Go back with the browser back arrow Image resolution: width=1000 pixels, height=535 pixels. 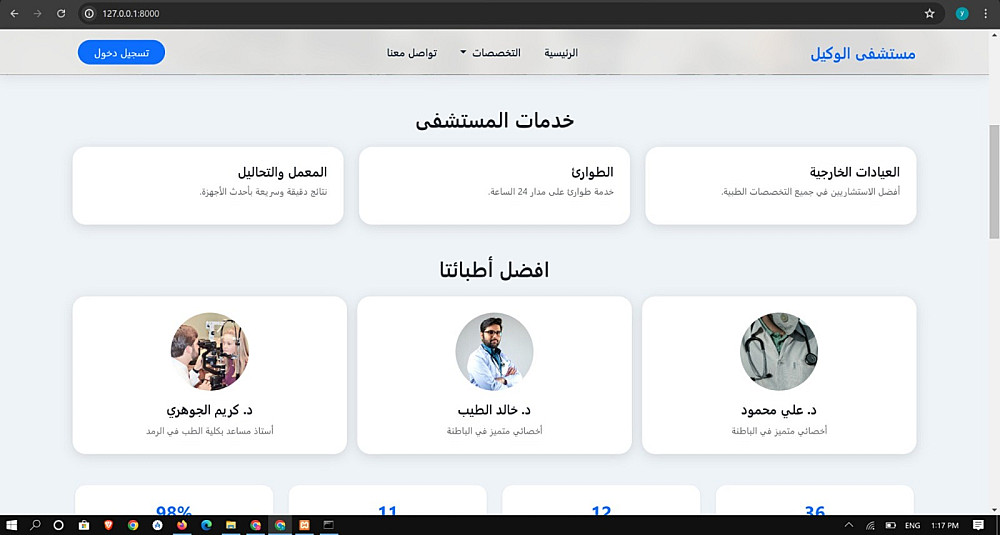tap(14, 13)
